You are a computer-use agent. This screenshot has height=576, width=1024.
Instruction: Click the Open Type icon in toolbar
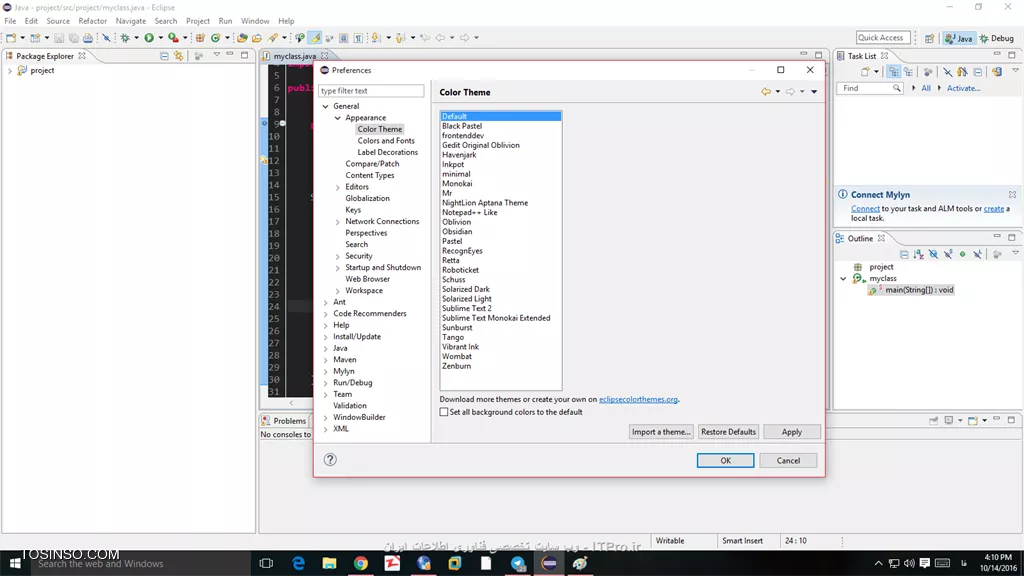[242, 38]
